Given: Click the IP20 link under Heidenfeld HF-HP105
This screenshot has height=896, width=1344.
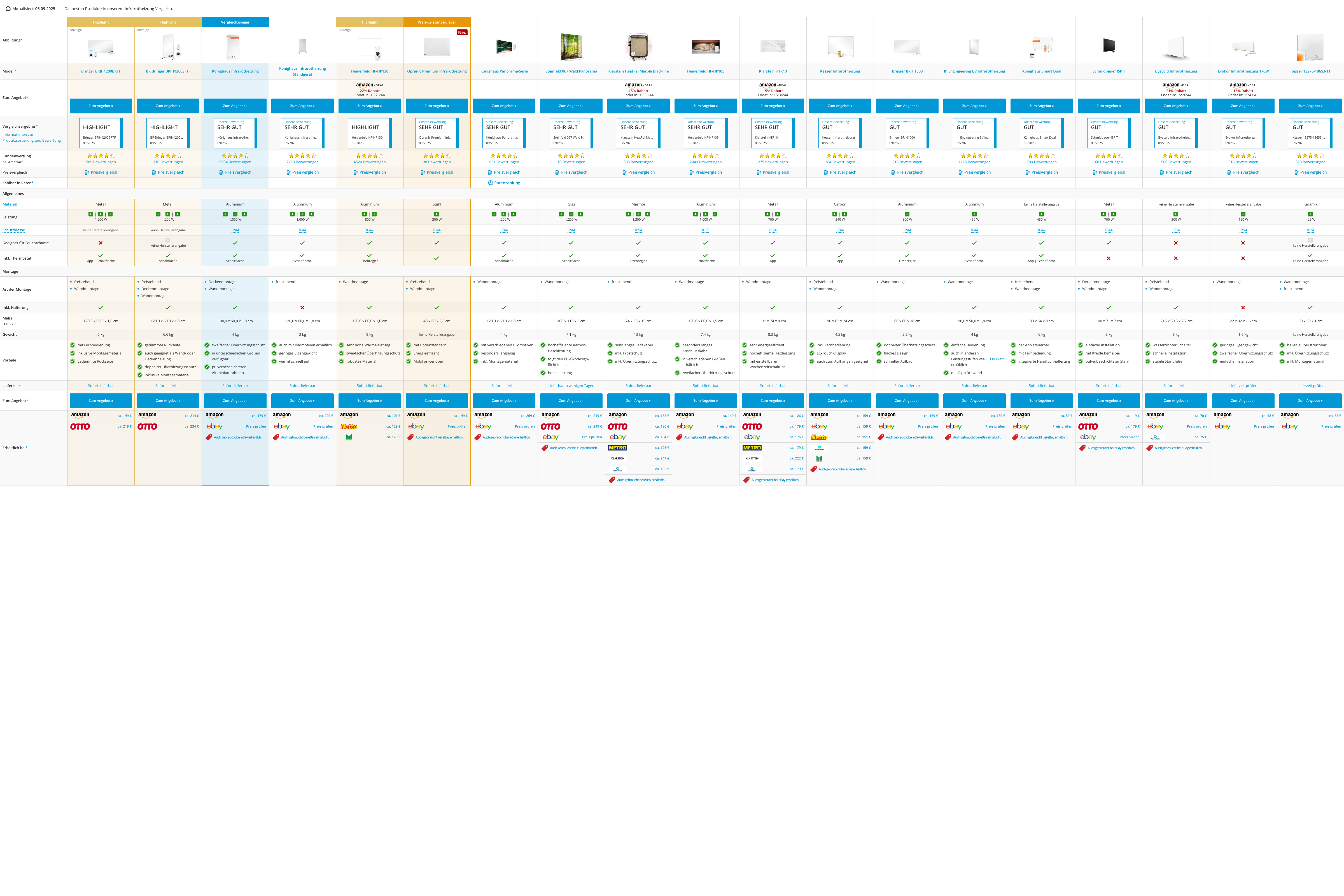Looking at the screenshot, I should coord(706,230).
